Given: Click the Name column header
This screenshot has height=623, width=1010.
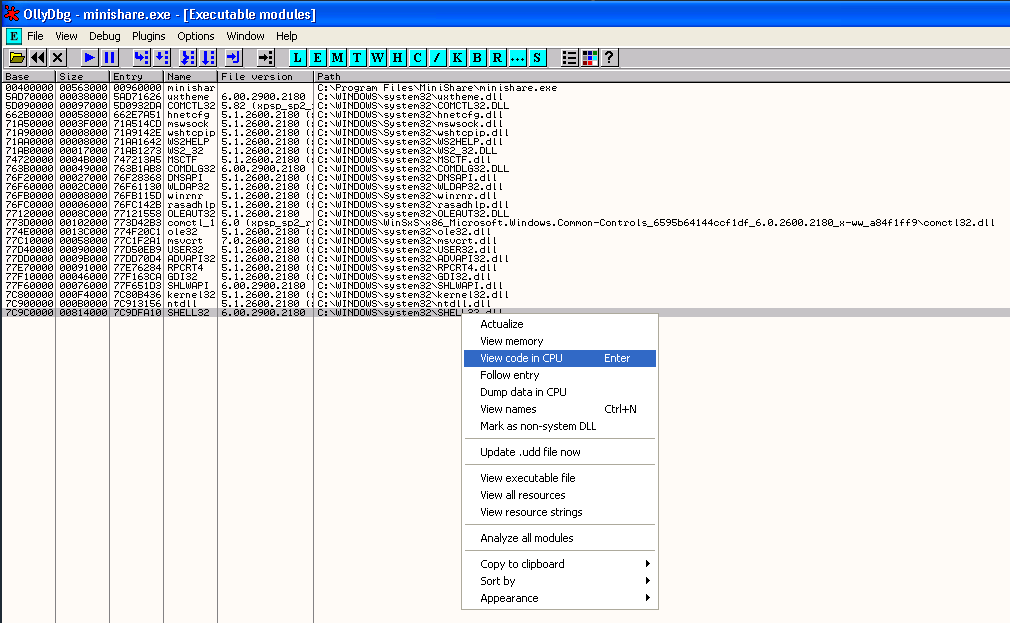Looking at the screenshot, I should click(x=191, y=77).
